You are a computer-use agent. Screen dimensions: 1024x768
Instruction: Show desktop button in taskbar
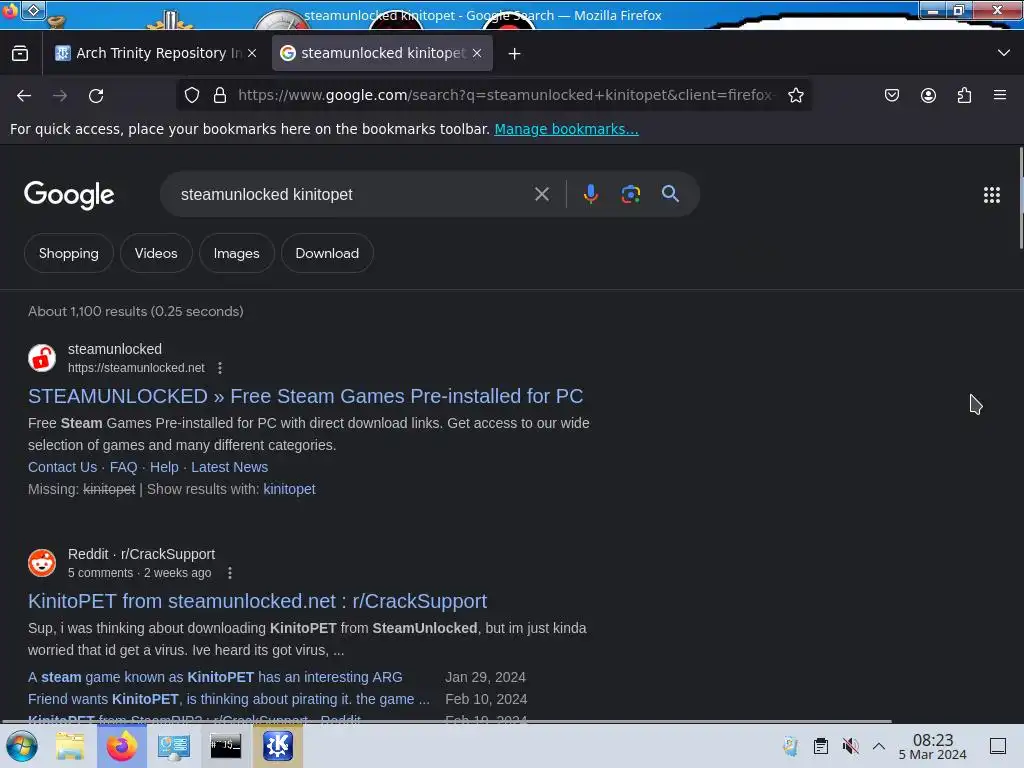coord(998,746)
